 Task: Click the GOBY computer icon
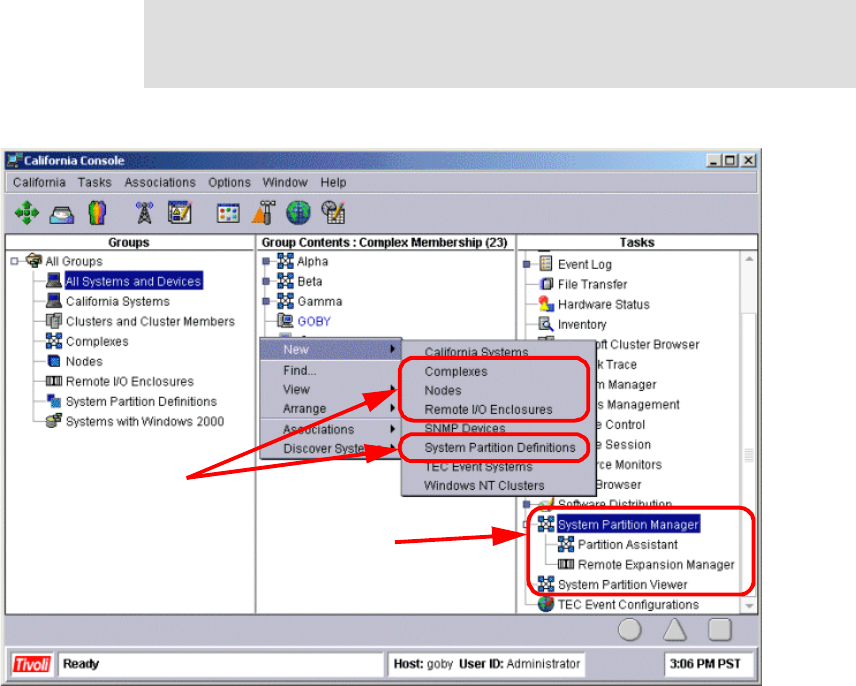click(x=285, y=321)
